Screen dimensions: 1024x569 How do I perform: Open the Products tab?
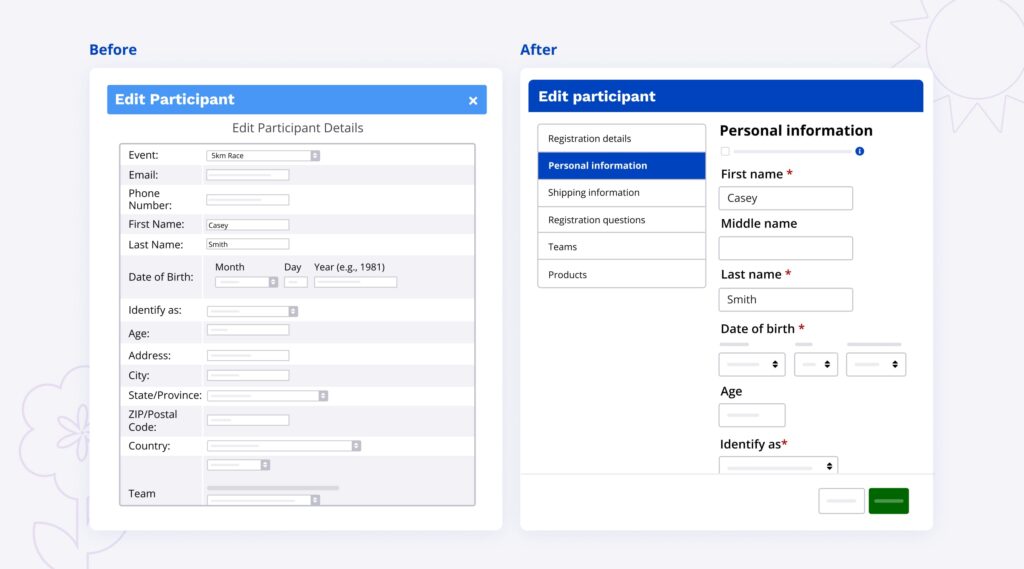tap(621, 274)
